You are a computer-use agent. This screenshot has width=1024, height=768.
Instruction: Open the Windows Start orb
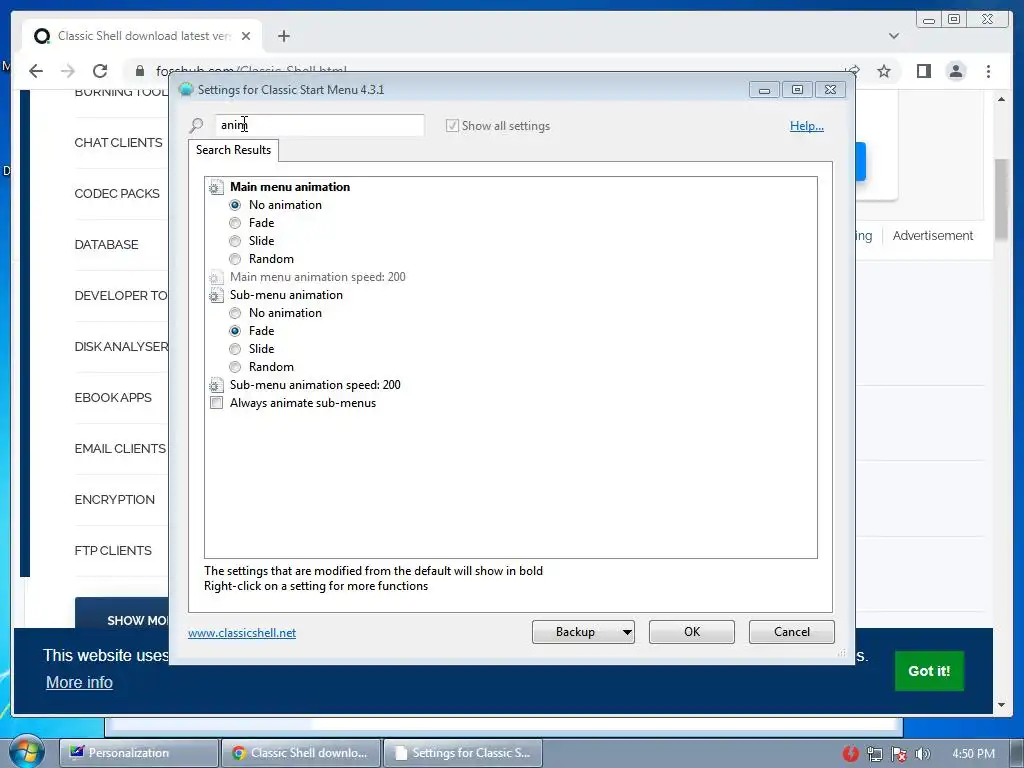(x=27, y=751)
